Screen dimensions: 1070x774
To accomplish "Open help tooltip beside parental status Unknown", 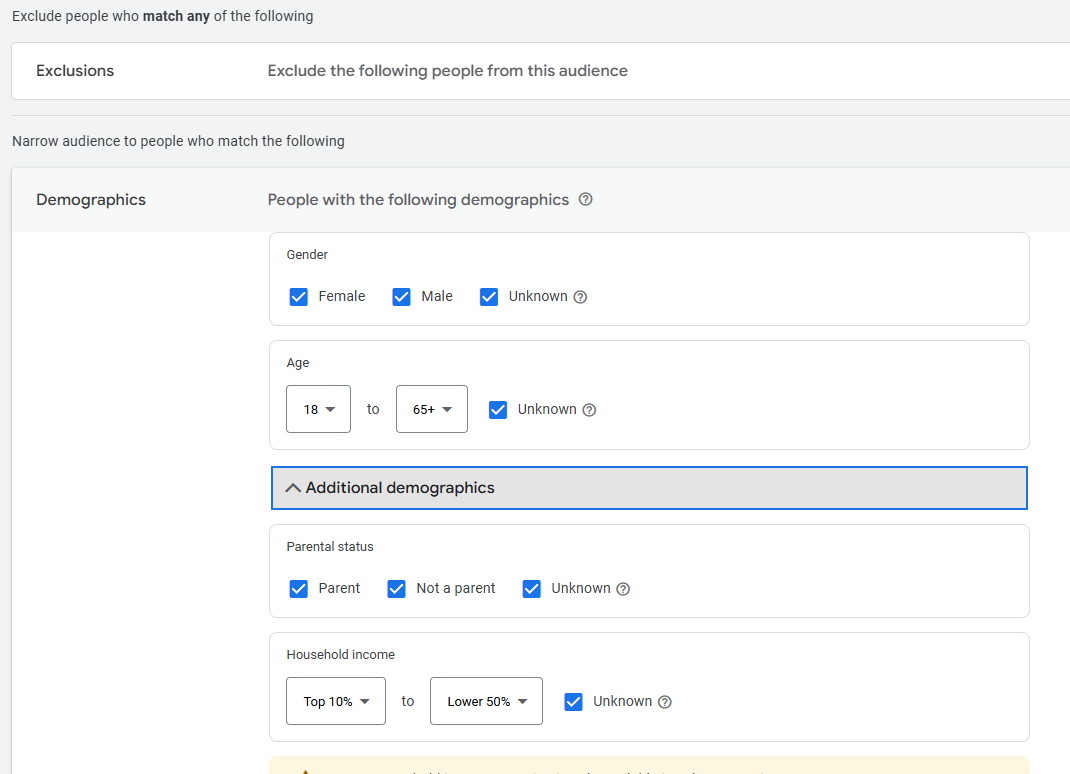I will [624, 588].
